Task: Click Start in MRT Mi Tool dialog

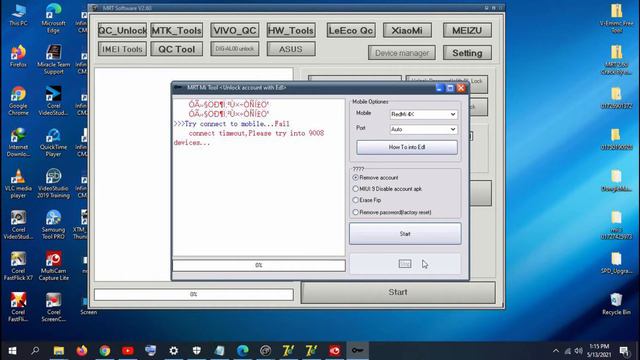Action: tap(405, 234)
